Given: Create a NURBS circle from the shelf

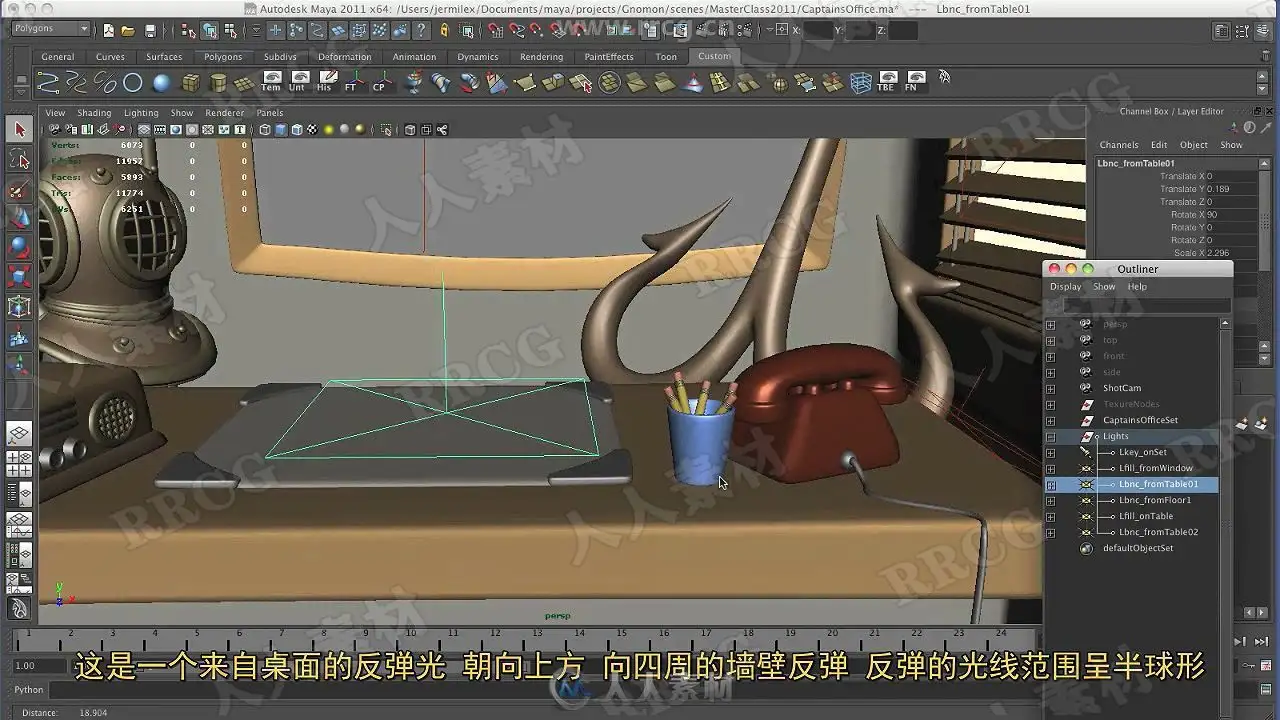Looking at the screenshot, I should click(x=132, y=83).
